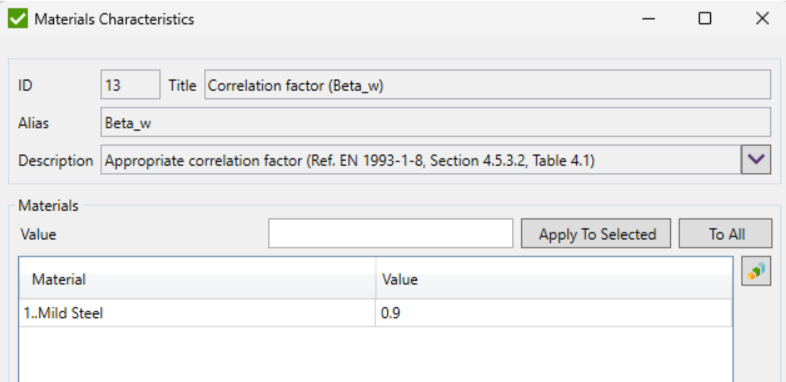The width and height of the screenshot is (786, 382).
Task: Click the ID field showing 13
Action: (x=130, y=85)
